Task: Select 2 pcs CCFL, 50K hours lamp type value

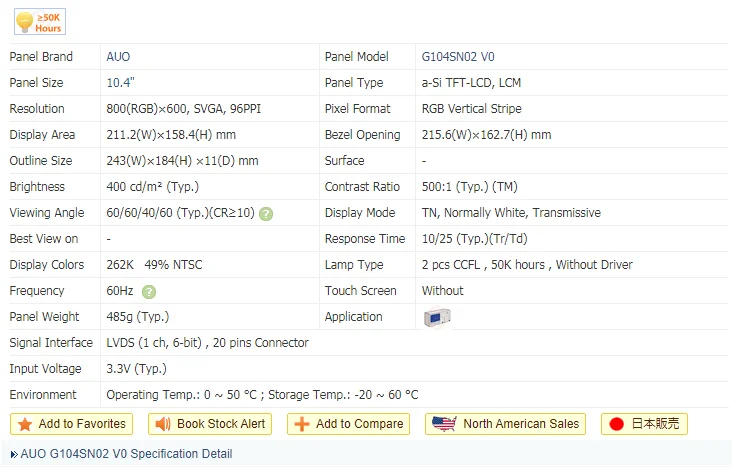Action: (x=527, y=265)
